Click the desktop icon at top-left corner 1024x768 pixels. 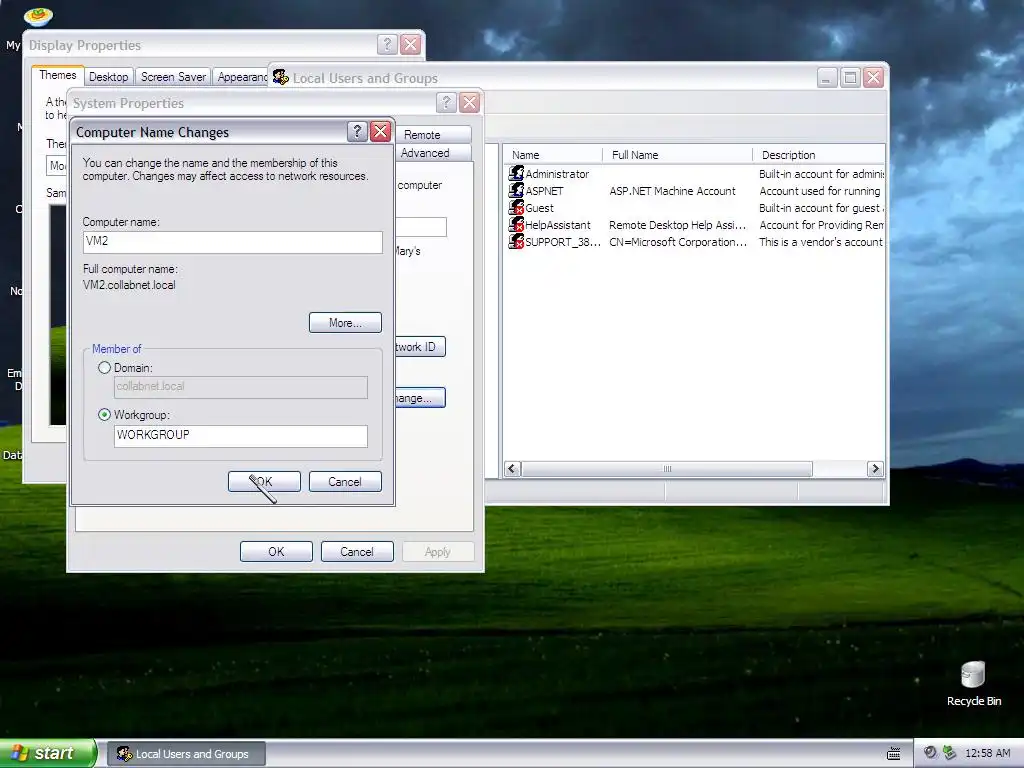coord(37,16)
